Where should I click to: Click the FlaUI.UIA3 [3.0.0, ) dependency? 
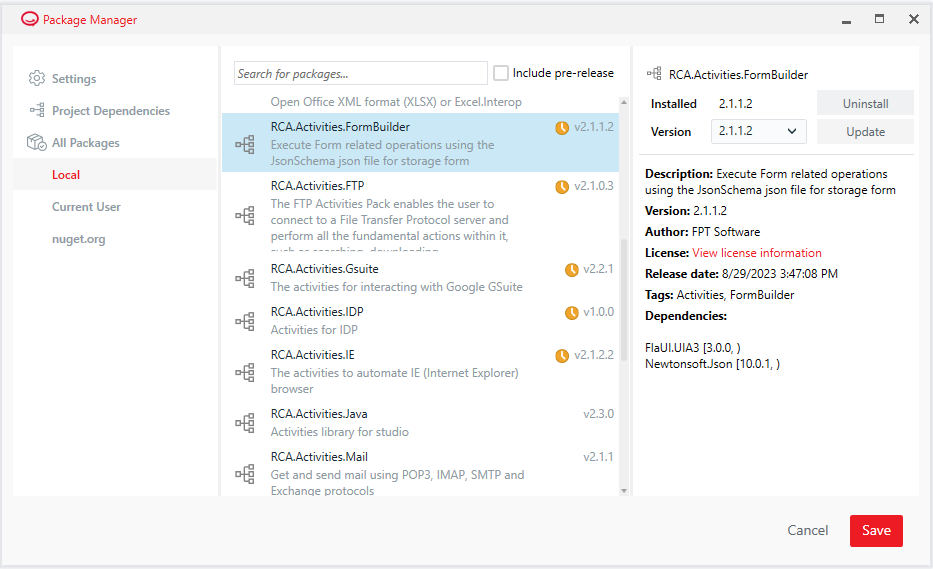point(693,348)
